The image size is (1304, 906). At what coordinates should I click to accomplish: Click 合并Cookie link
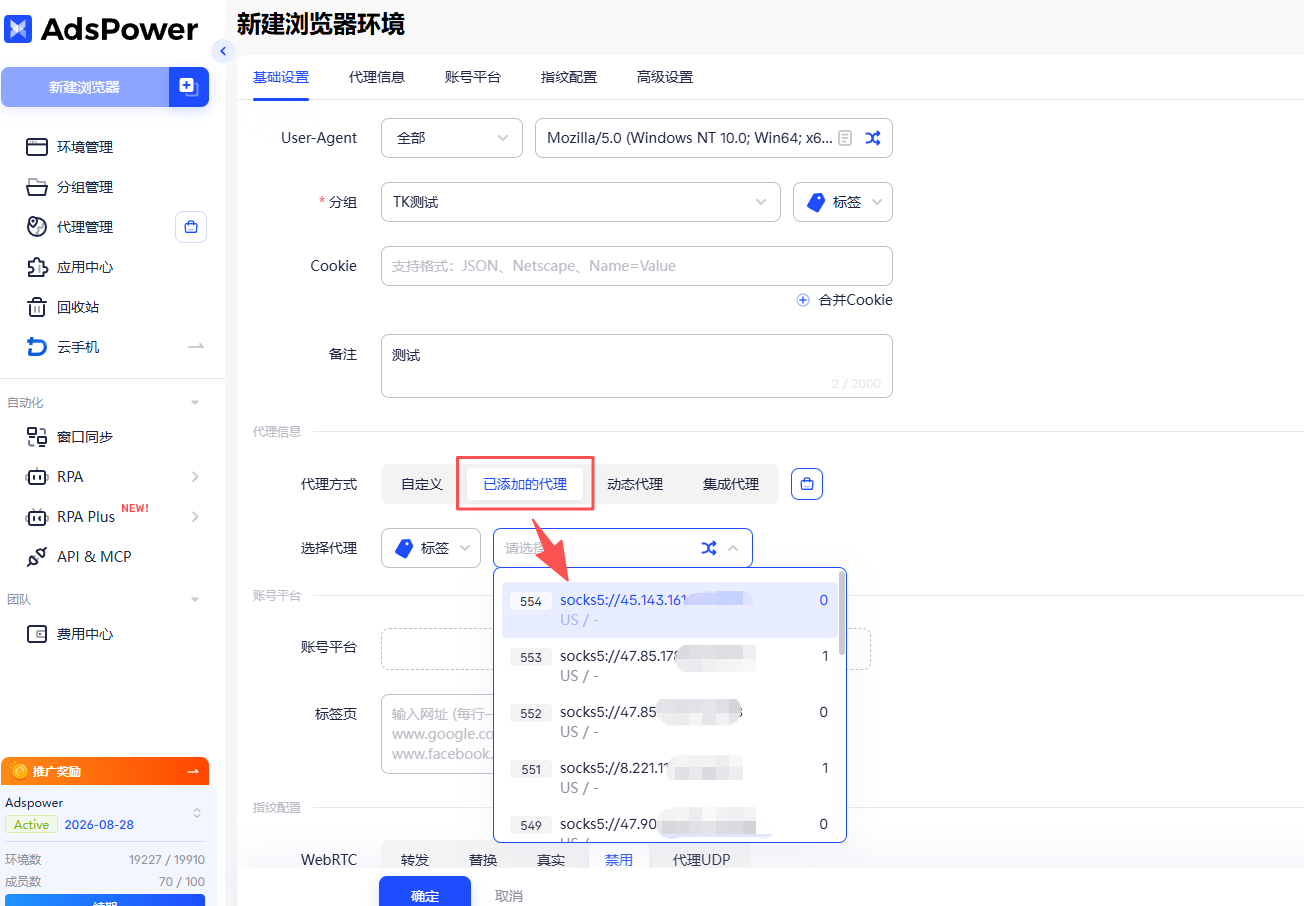(855, 300)
